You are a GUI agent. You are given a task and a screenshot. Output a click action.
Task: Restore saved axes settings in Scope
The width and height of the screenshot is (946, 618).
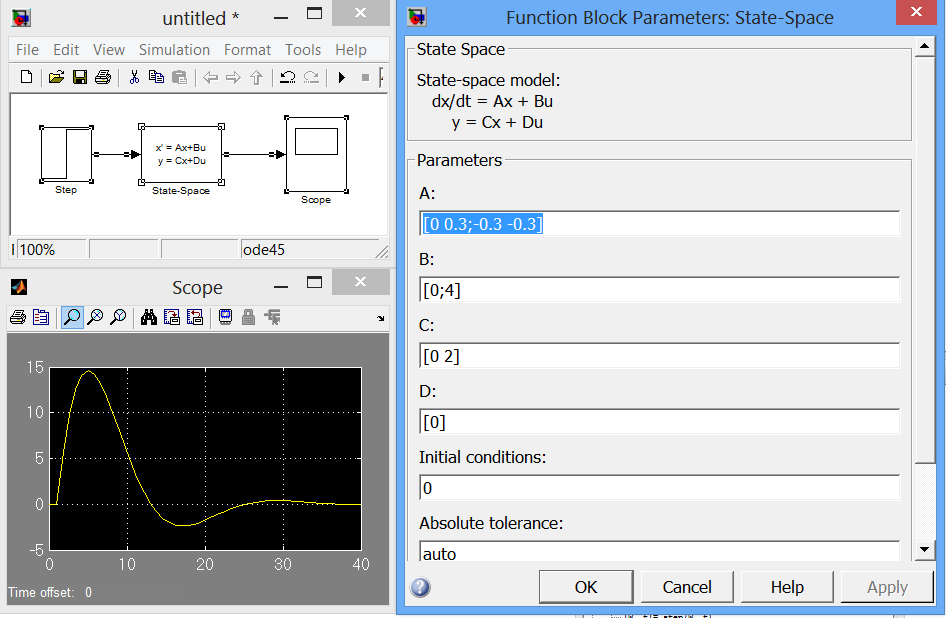click(195, 317)
